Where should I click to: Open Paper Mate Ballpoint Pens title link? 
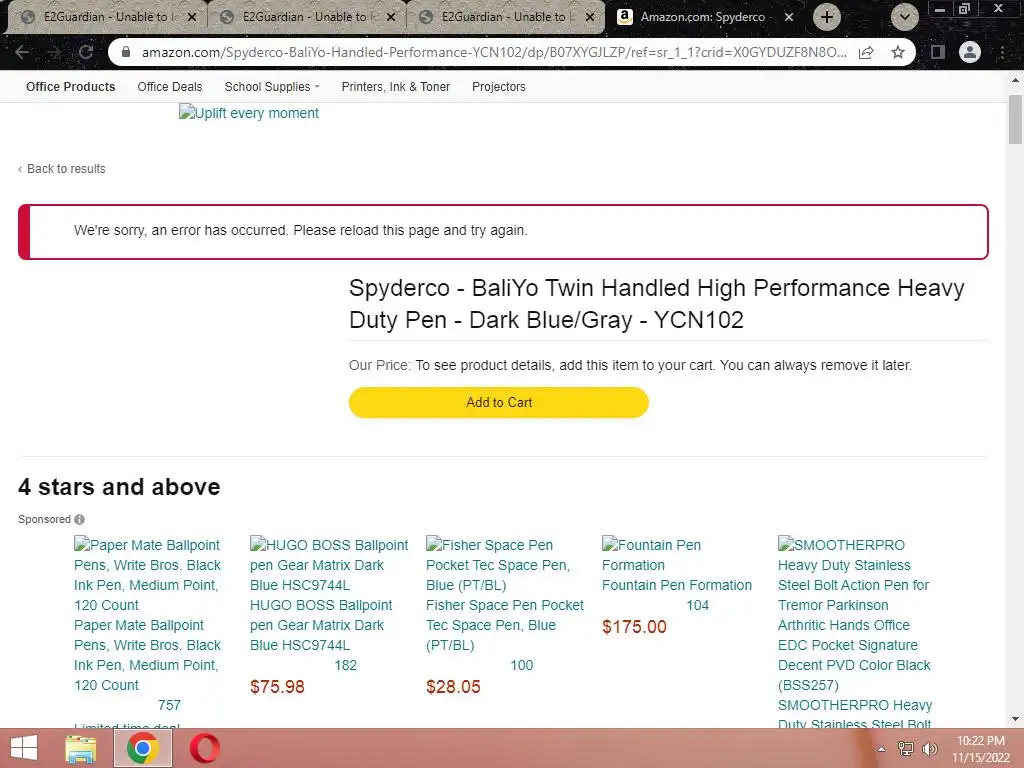(x=147, y=655)
